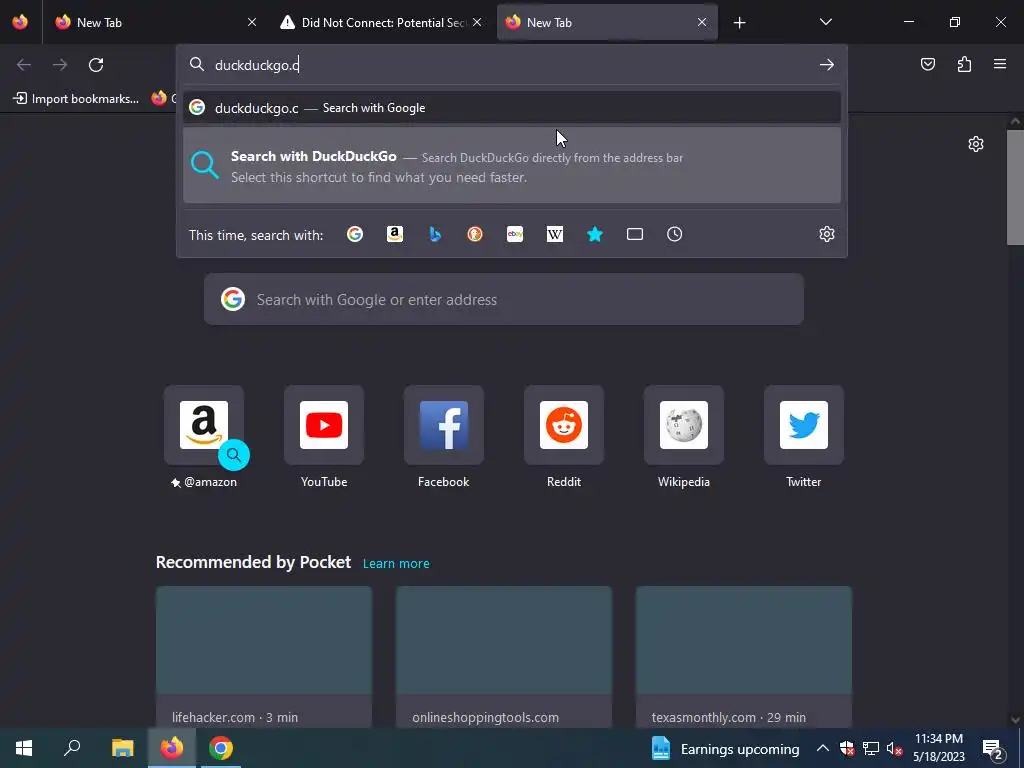Viewport: 1024px width, 768px height.
Task: Open the Amazon shortcut tile
Action: [x=204, y=425]
